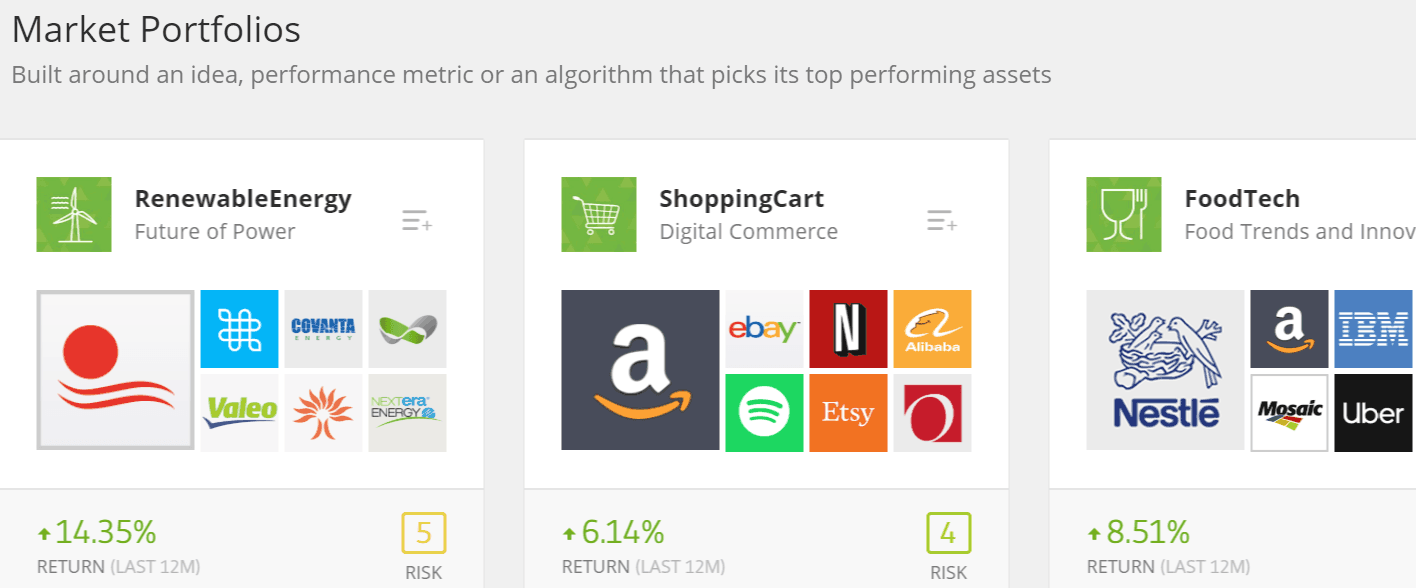
Task: Click the RenewableEnergy risk score 5 badge
Action: click(x=424, y=534)
